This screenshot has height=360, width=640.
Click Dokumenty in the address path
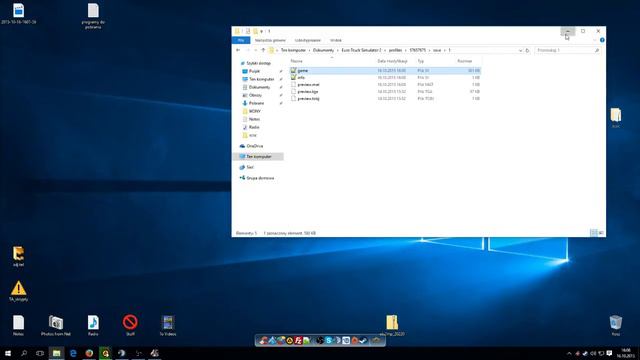(x=323, y=50)
